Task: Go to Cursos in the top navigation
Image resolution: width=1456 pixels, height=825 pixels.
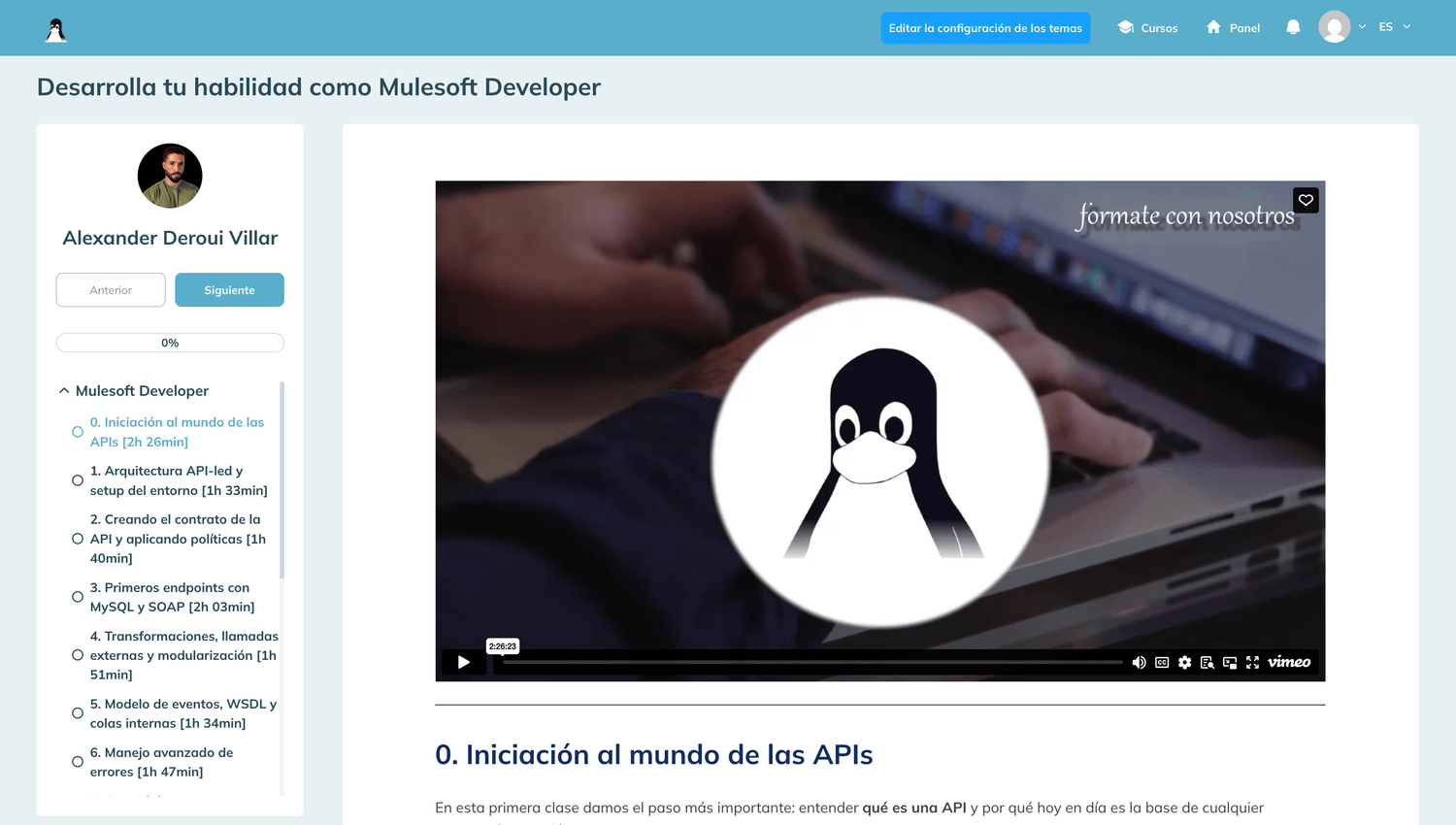Action: coord(1147,28)
